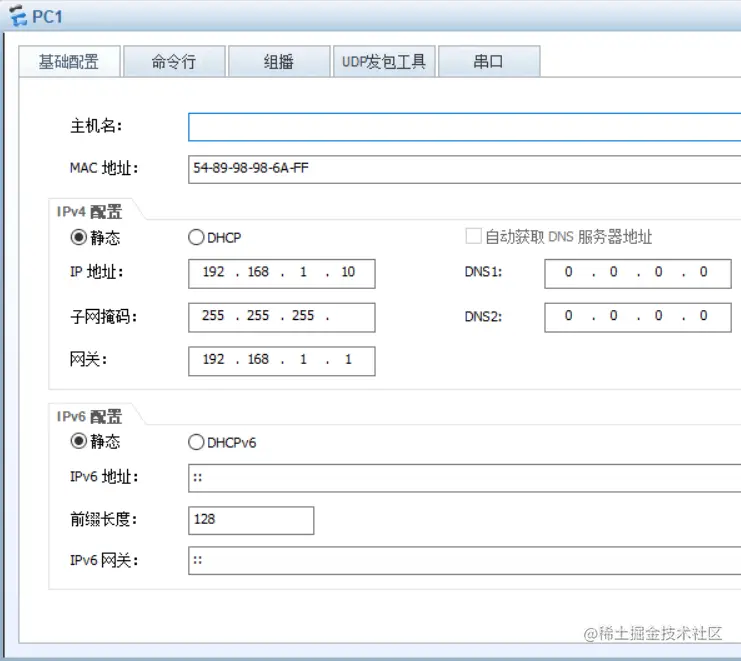
Task: Click the empty last octet of 子网掩码
Action: [351, 317]
